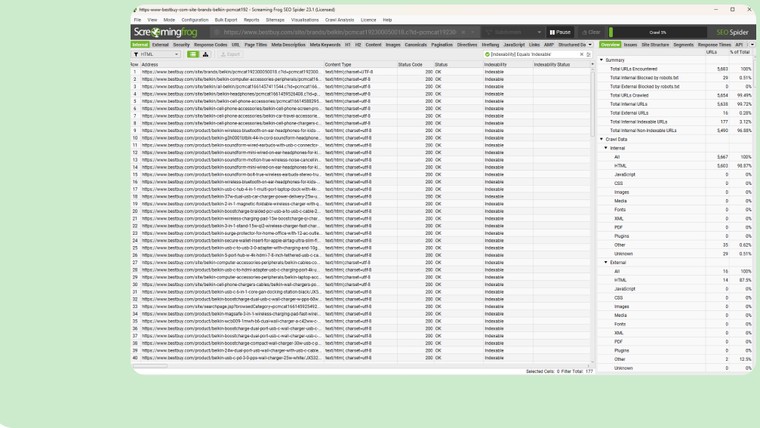Minimize the Screaming Frog window
Screen dimensions: 760x428
pyautogui.click(x=716, y=9)
